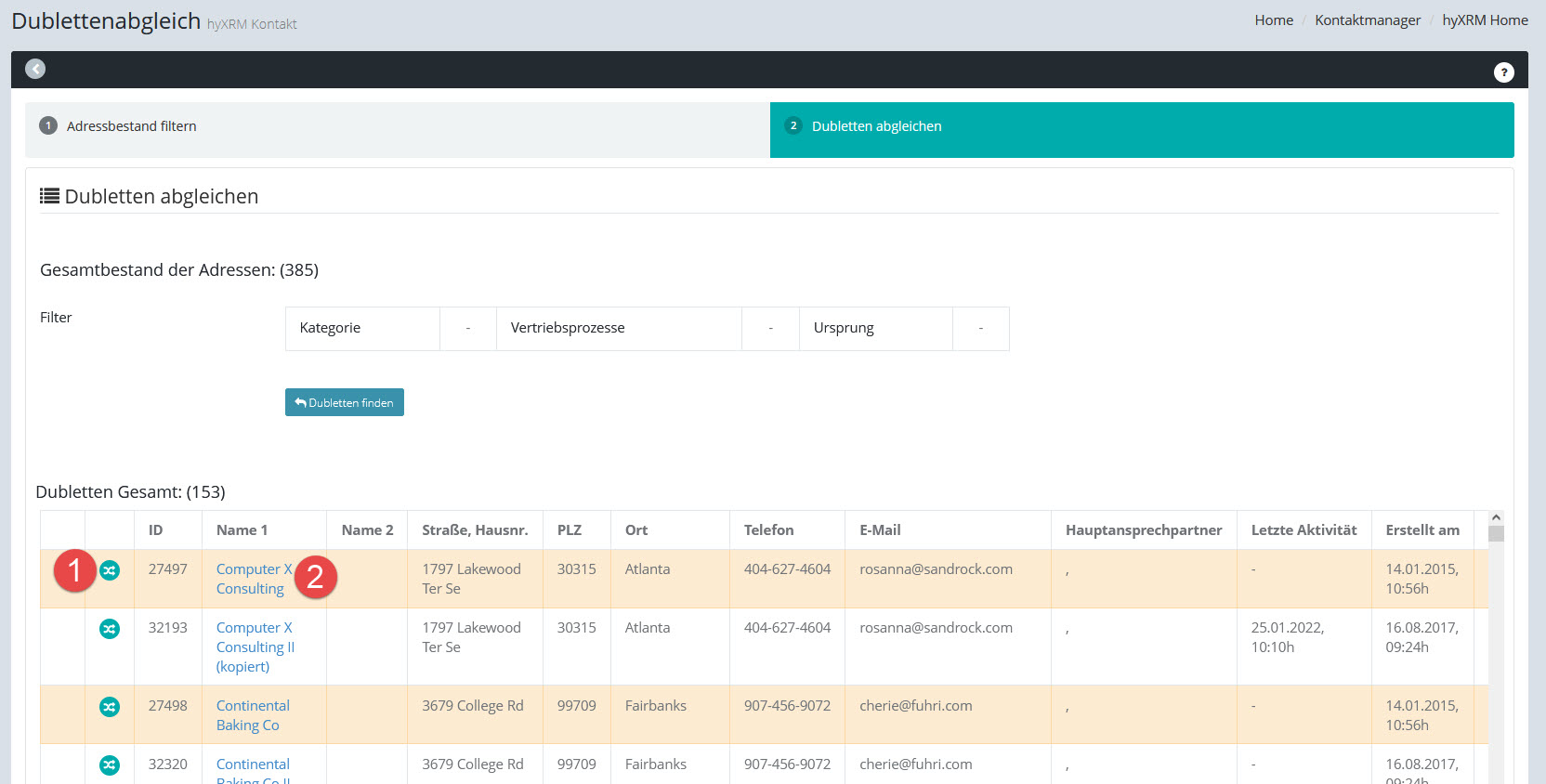Open Continental Baking Co link in row 27498
This screenshot has width=1546, height=784.
(252, 715)
